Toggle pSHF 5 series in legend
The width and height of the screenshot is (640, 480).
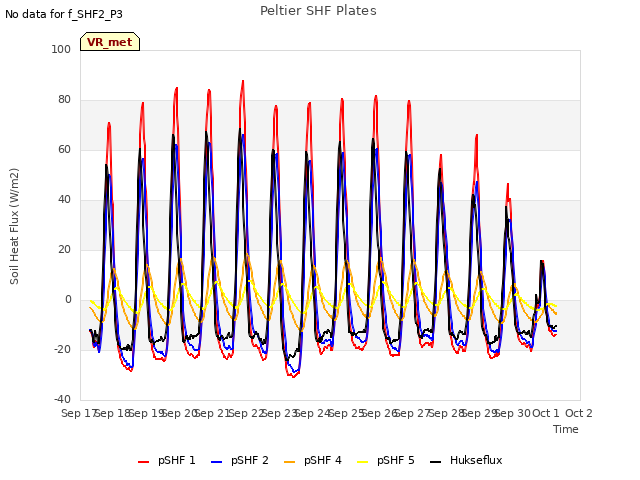point(386,460)
